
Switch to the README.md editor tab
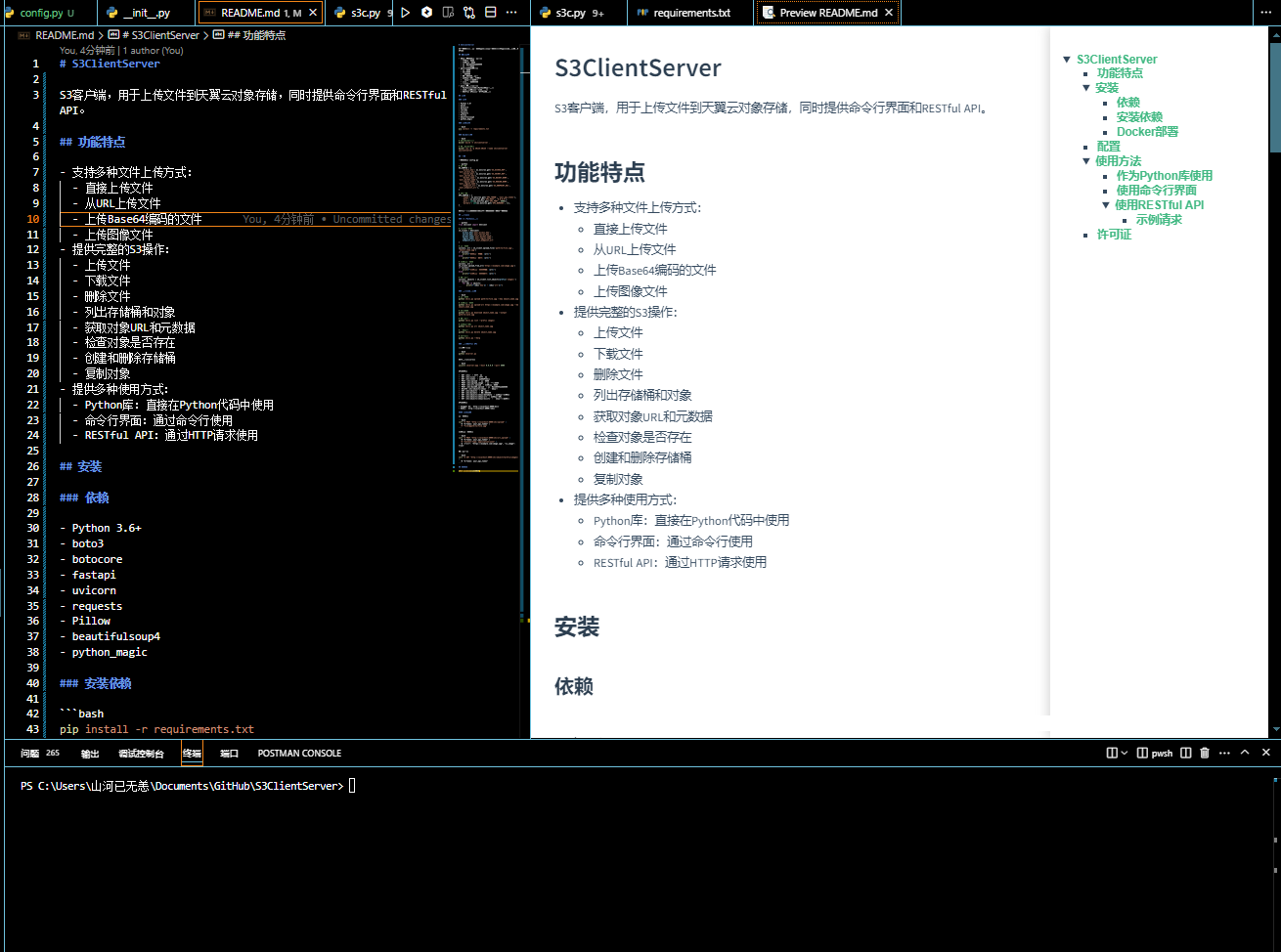click(x=261, y=13)
